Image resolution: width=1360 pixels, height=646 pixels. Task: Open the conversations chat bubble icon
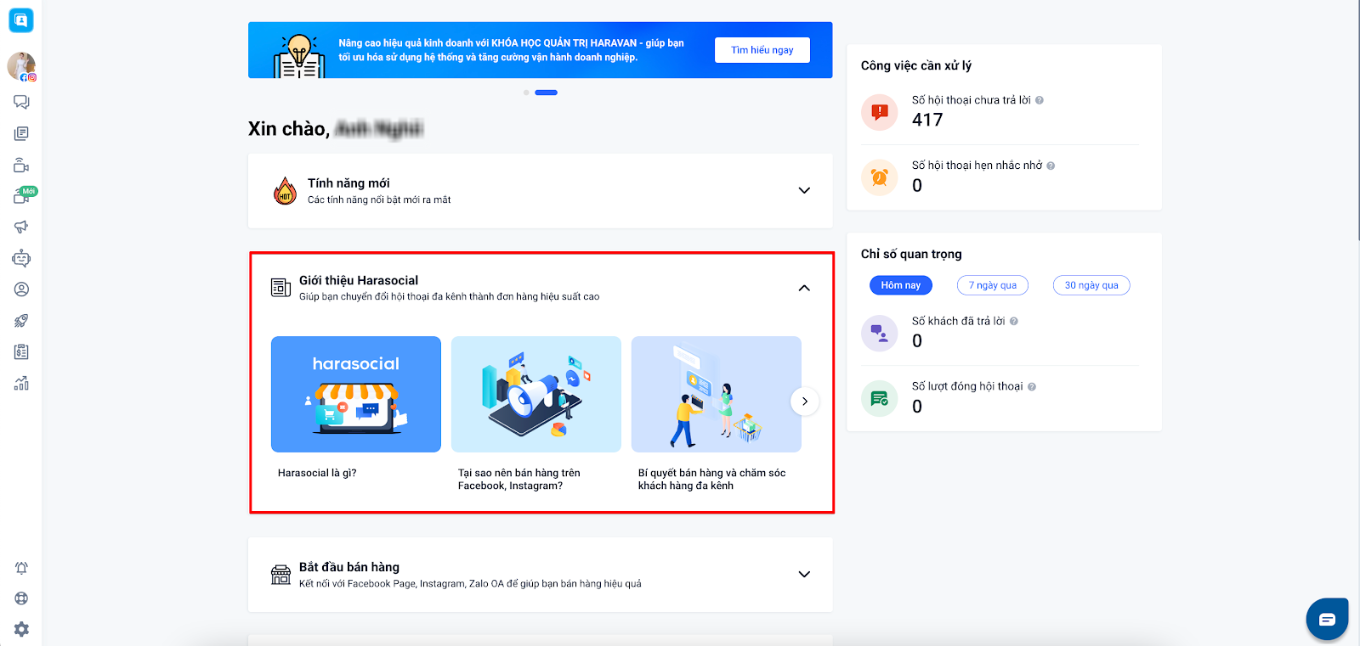pyautogui.click(x=21, y=102)
